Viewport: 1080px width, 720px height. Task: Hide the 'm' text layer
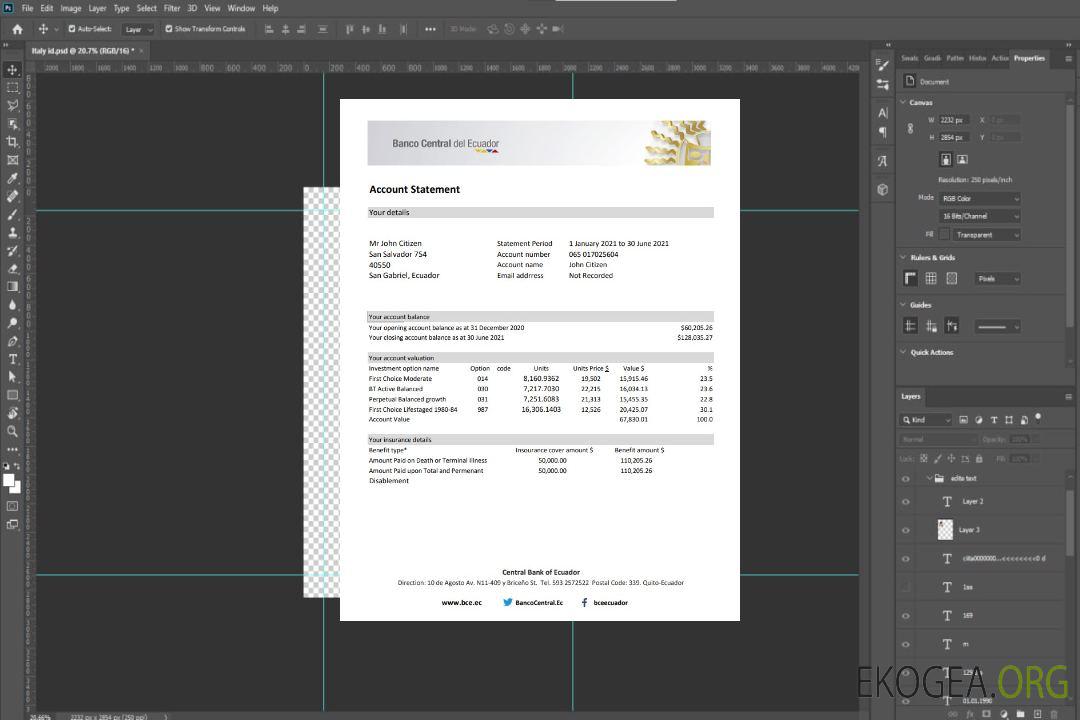(x=906, y=645)
